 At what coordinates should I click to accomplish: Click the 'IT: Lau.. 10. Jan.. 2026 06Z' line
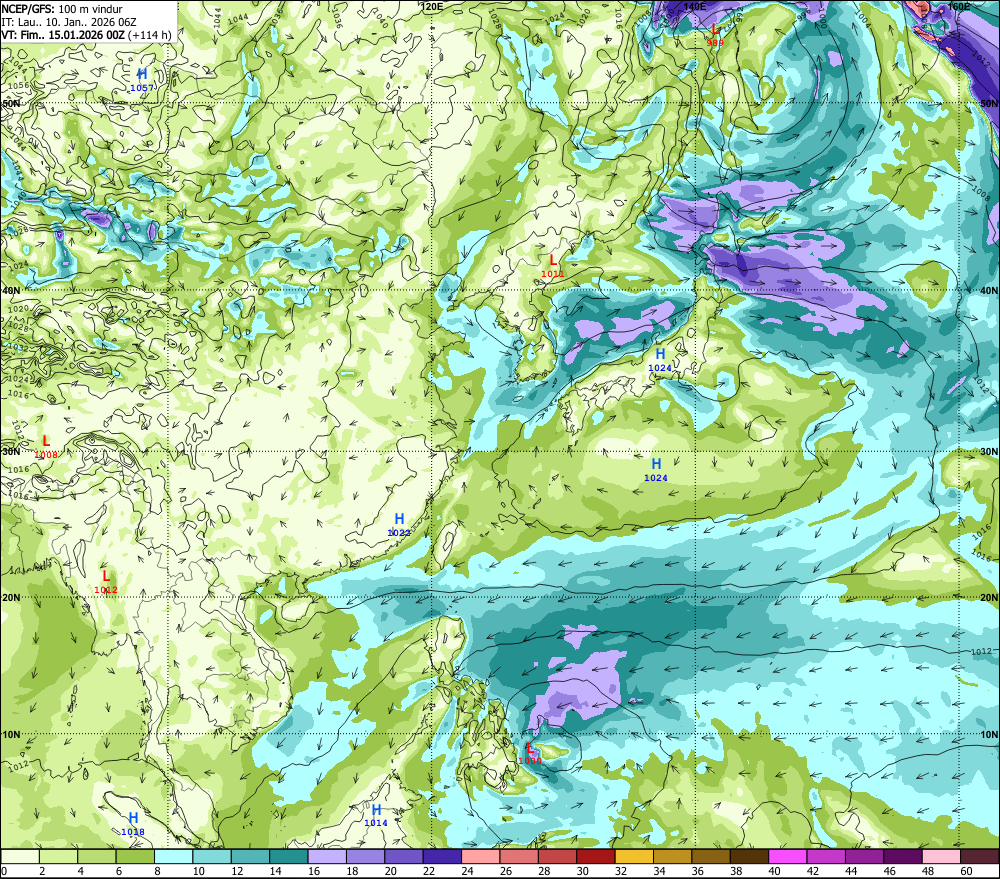pos(69,22)
